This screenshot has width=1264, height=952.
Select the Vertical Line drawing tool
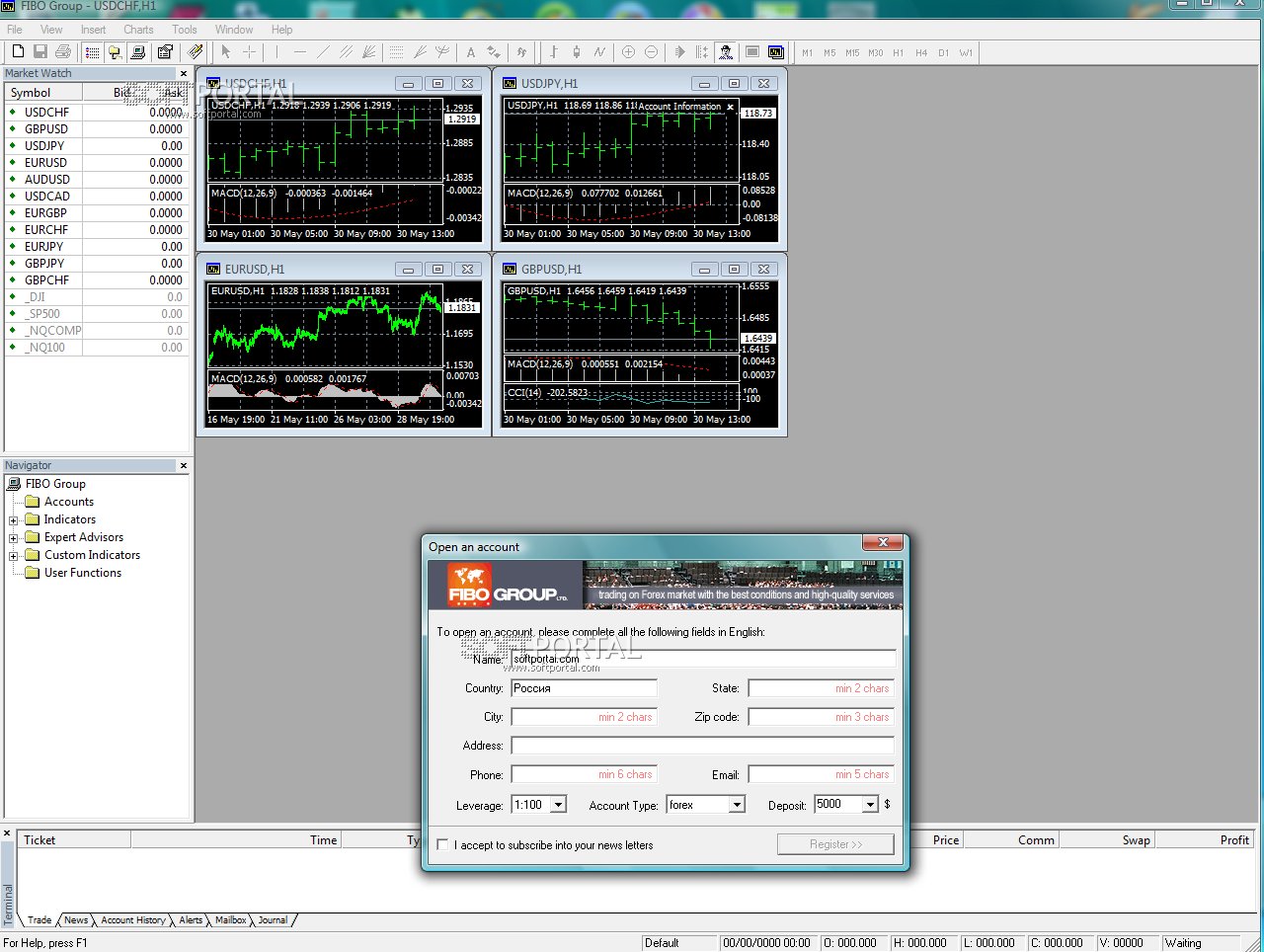pos(277,51)
